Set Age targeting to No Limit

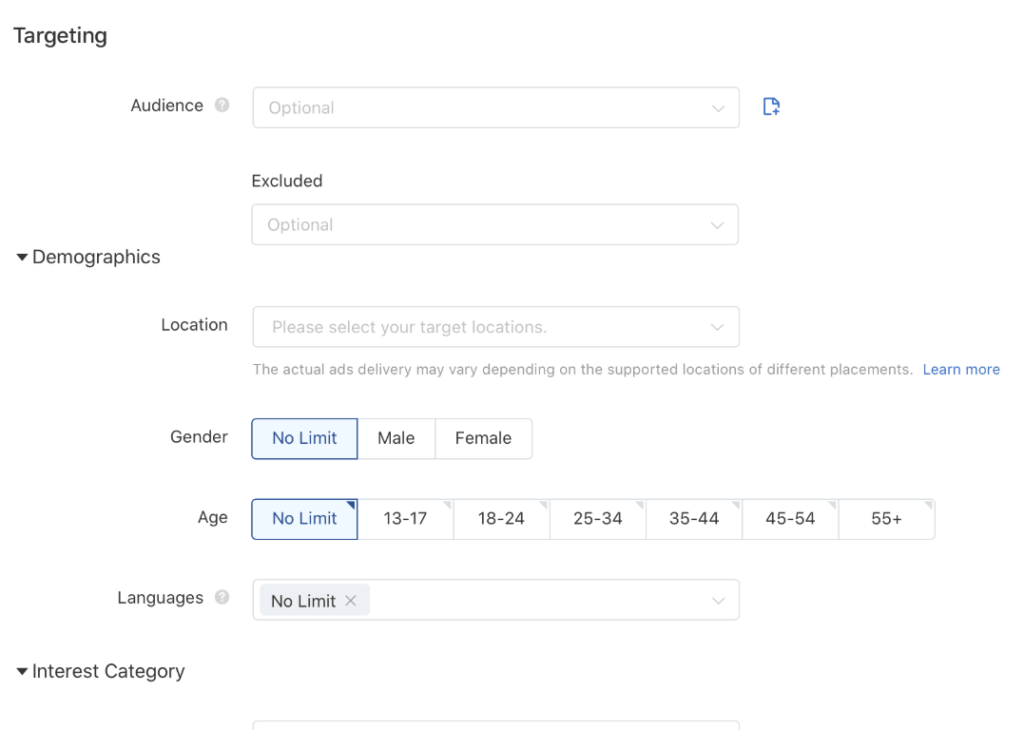pyautogui.click(x=304, y=518)
